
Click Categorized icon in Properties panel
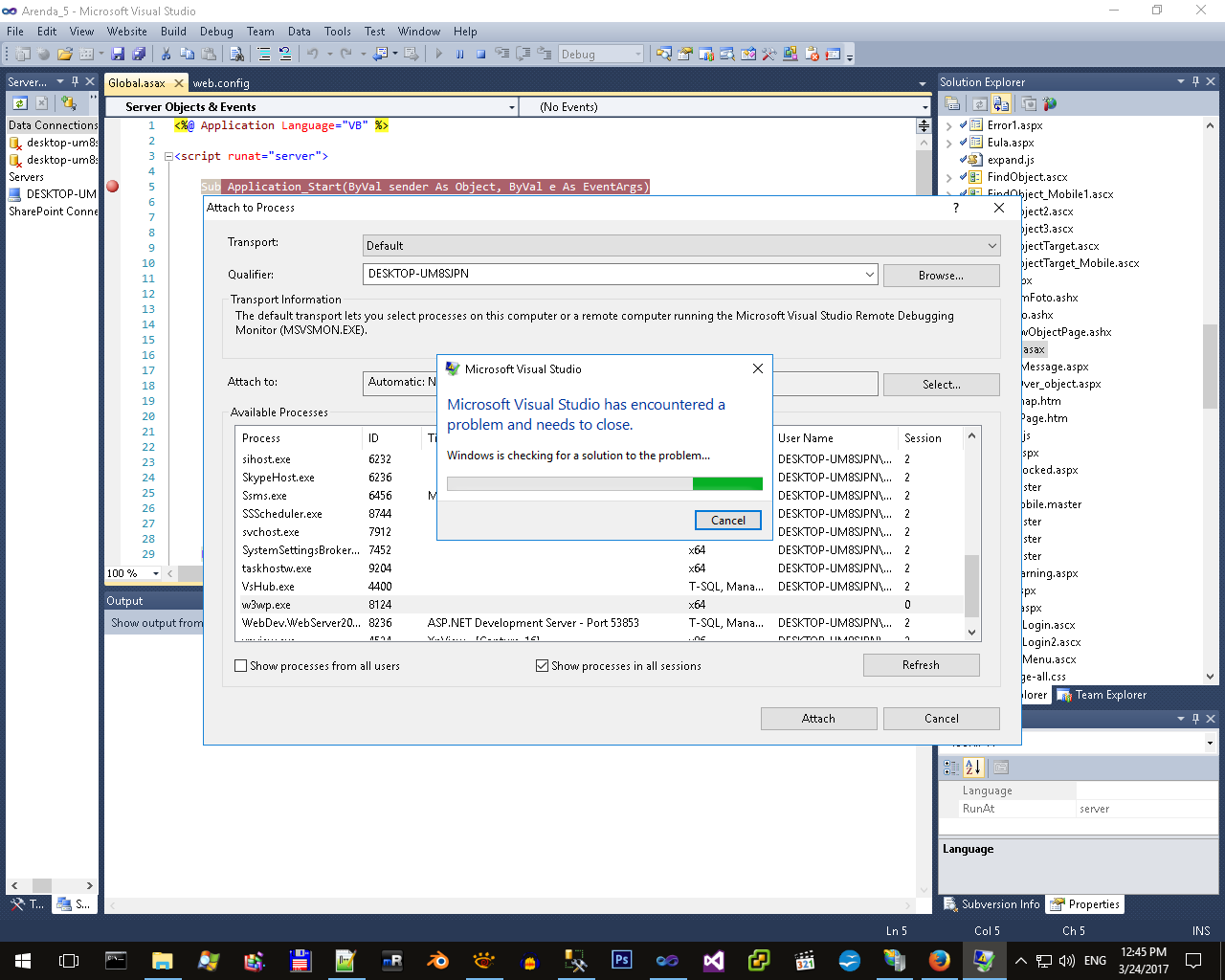951,768
